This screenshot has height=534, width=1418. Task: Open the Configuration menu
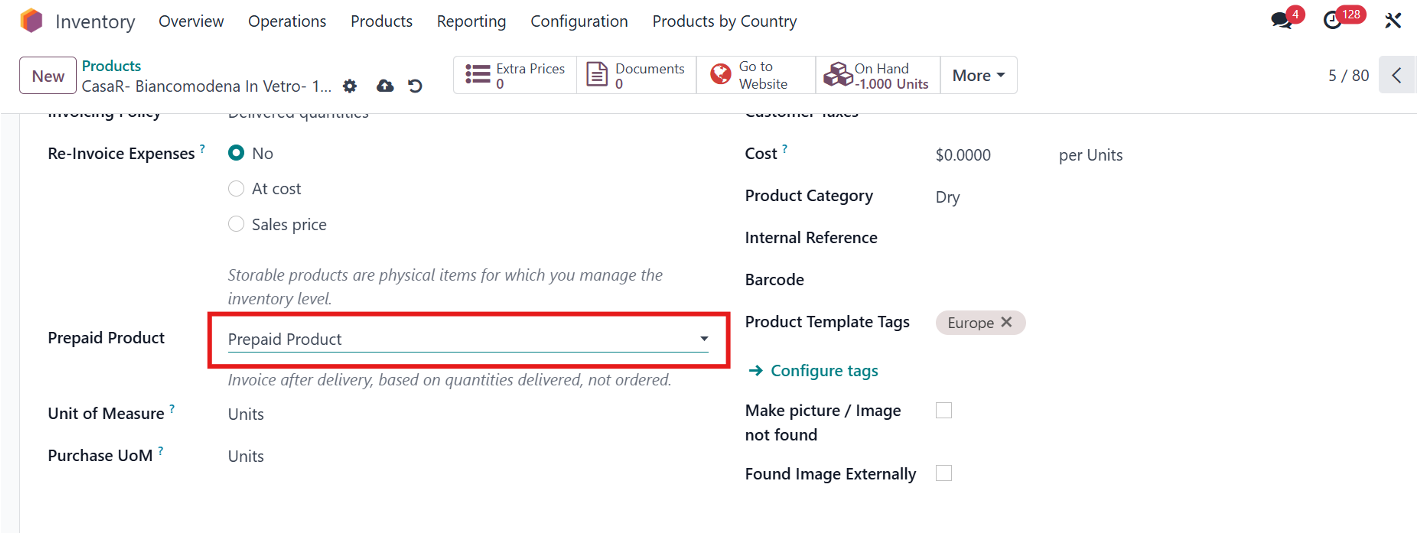pyautogui.click(x=579, y=21)
